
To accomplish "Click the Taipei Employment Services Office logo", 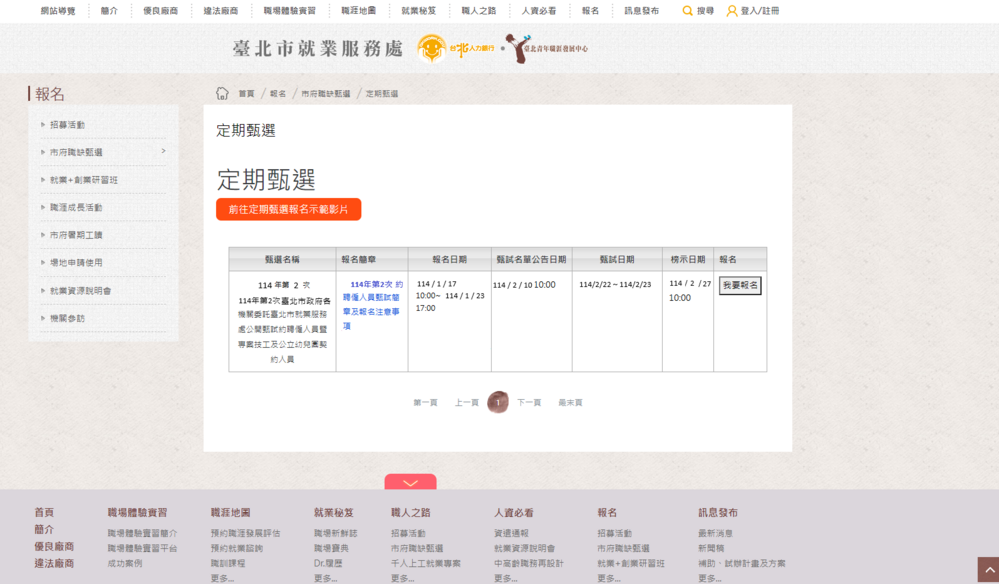I will click(x=317, y=48).
